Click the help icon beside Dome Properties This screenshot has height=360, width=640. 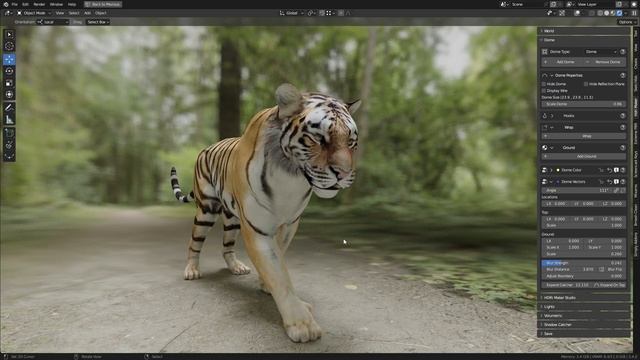pyautogui.click(x=622, y=76)
